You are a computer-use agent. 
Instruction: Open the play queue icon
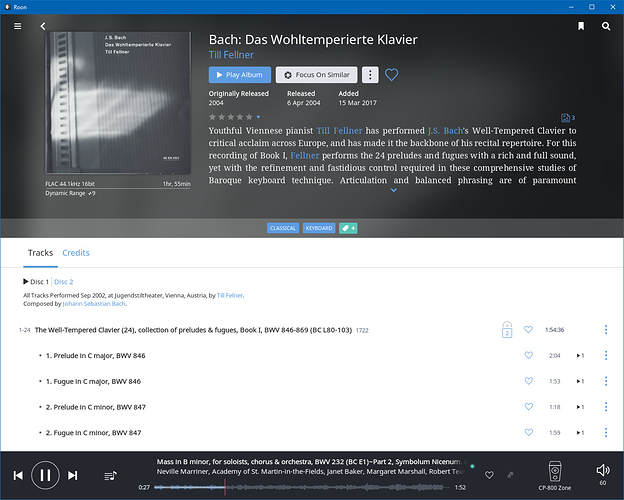point(110,476)
